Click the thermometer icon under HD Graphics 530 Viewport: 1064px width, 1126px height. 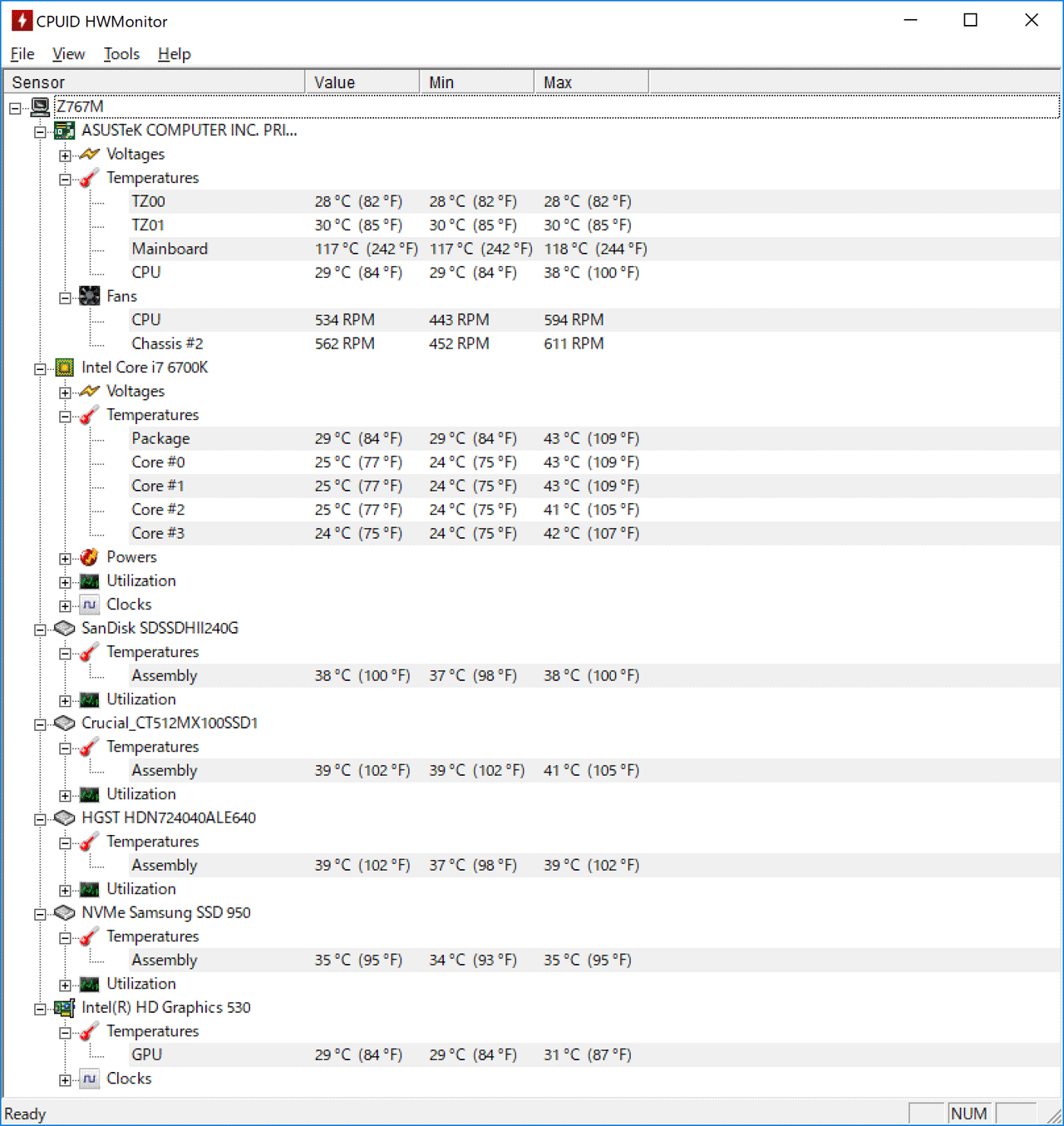[x=89, y=1031]
